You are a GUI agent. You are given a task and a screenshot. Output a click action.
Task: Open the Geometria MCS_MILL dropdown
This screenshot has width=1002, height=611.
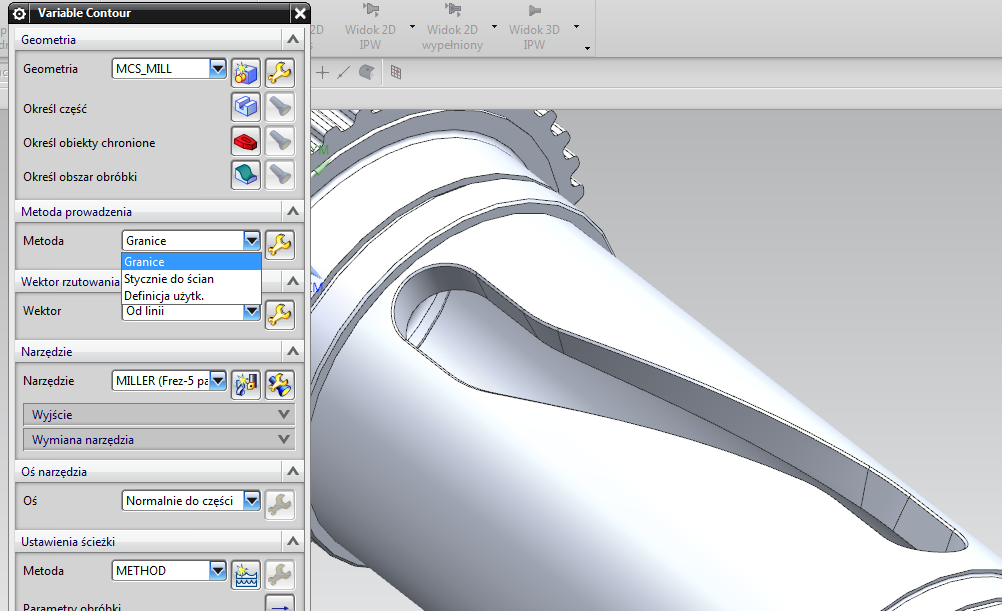pos(218,68)
